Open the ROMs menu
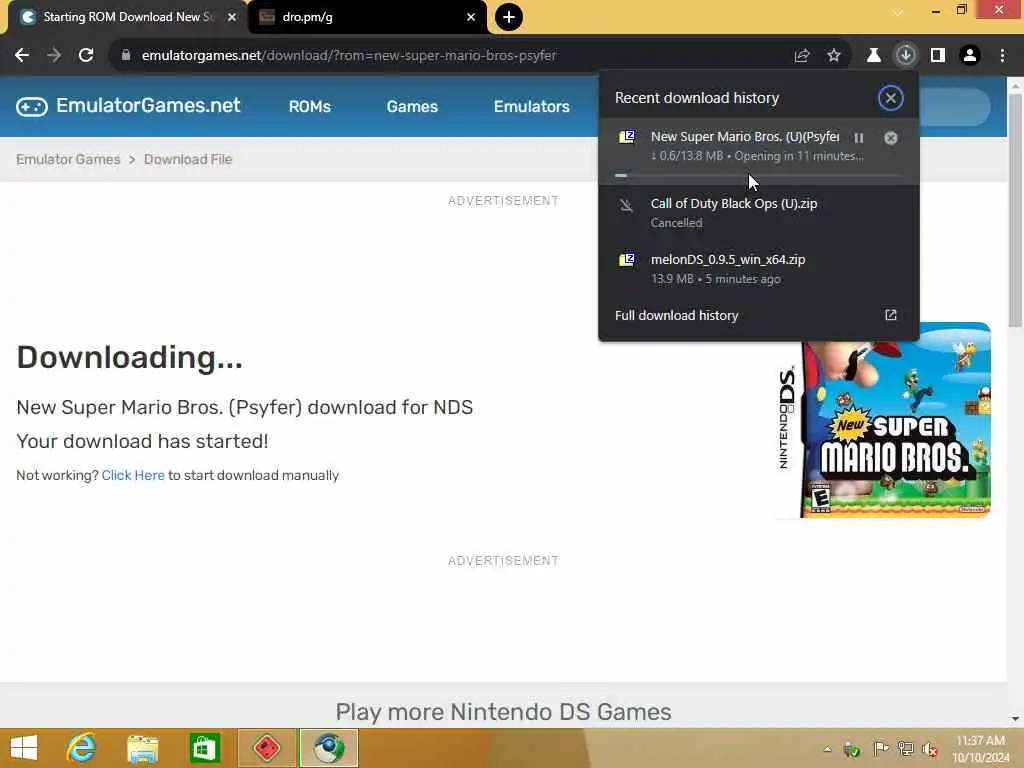Screen dimensions: 1024x768 point(310,106)
